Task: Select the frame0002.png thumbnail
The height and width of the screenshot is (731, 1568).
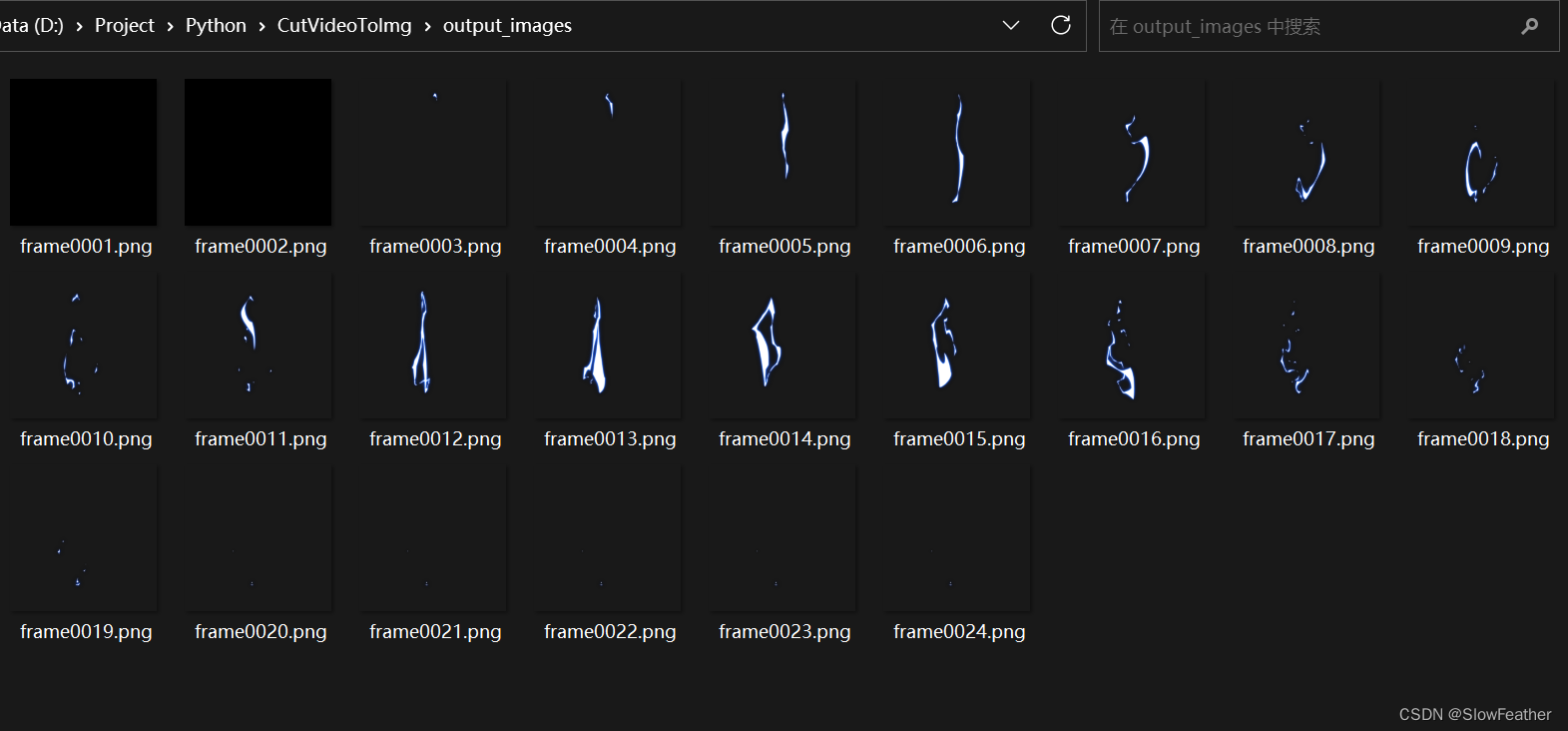Action: click(x=258, y=152)
